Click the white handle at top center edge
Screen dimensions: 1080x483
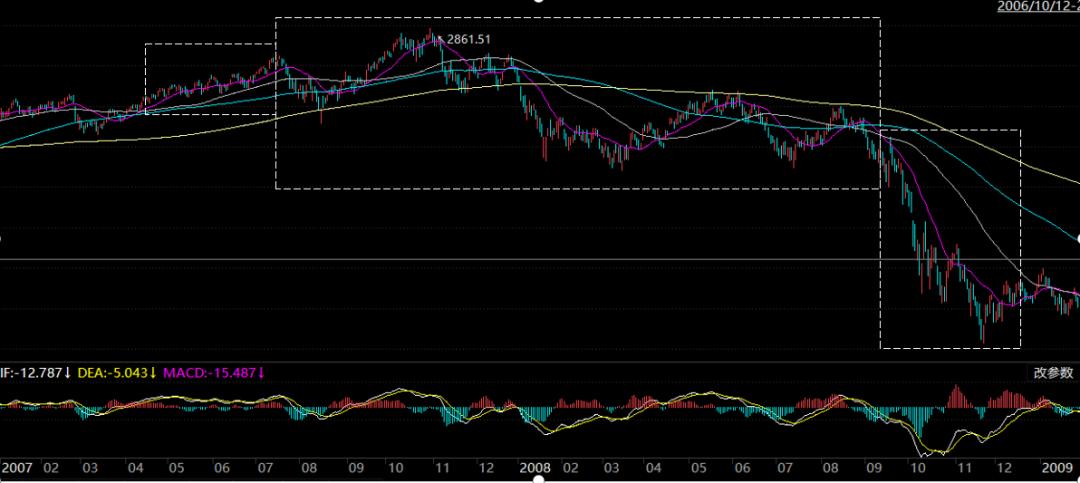[x=540, y=2]
